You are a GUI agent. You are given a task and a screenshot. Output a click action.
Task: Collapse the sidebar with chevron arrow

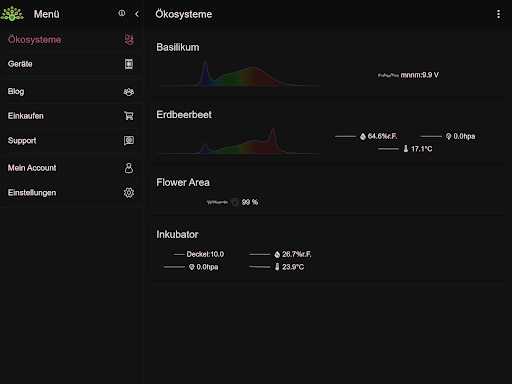137,14
